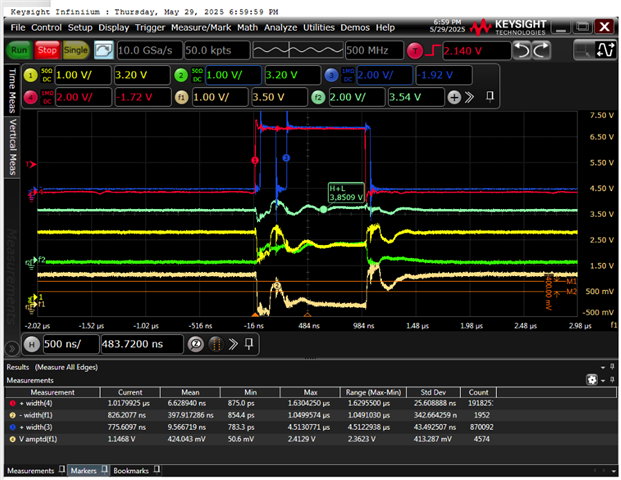The image size is (621, 480).
Task: Click the red trigger T icon
Action: (x=415, y=51)
